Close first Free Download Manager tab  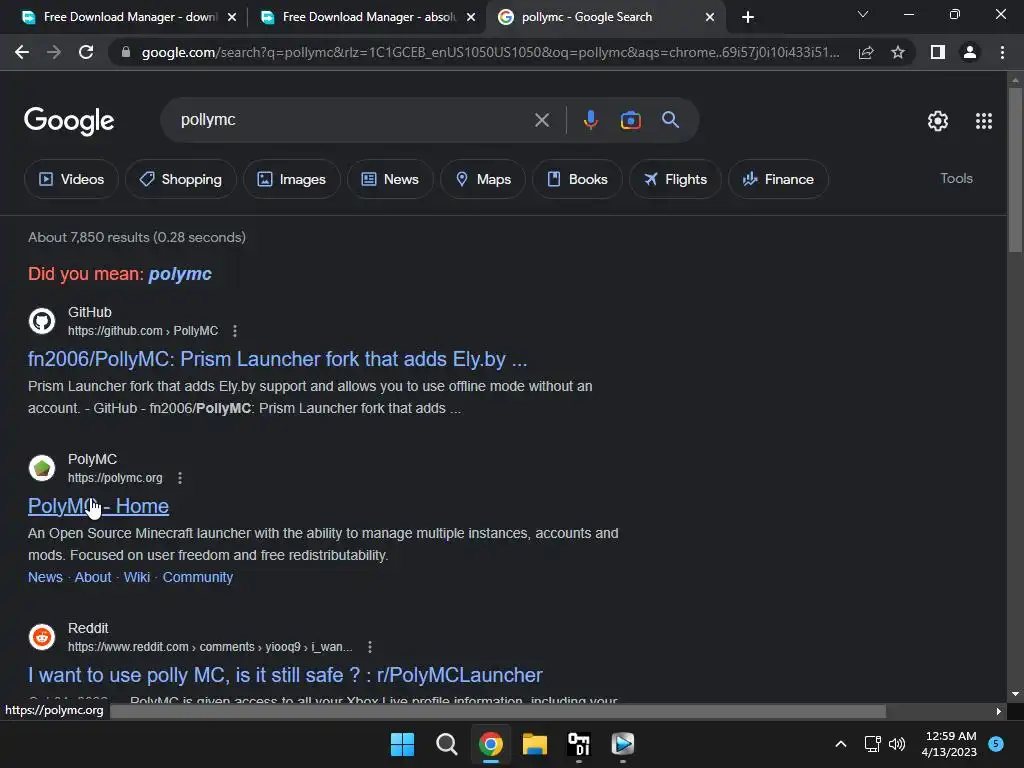tap(232, 17)
